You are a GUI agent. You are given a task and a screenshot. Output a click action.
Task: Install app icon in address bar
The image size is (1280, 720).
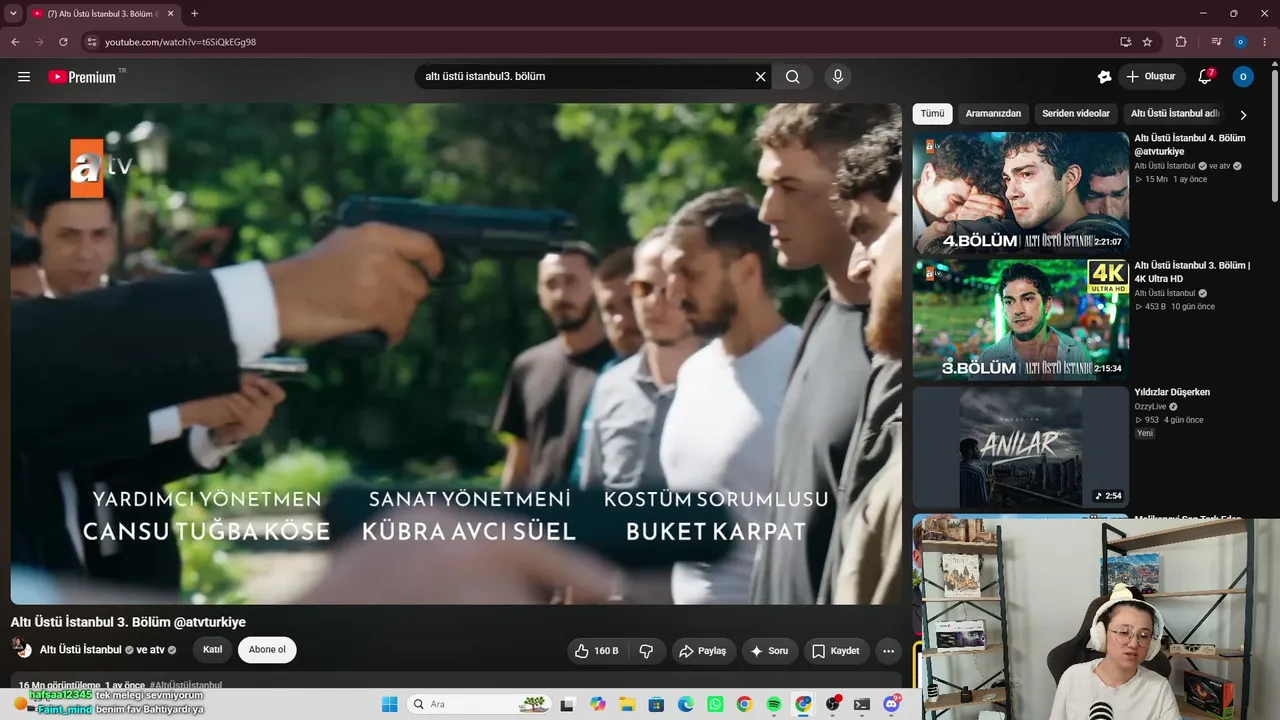click(x=1125, y=42)
